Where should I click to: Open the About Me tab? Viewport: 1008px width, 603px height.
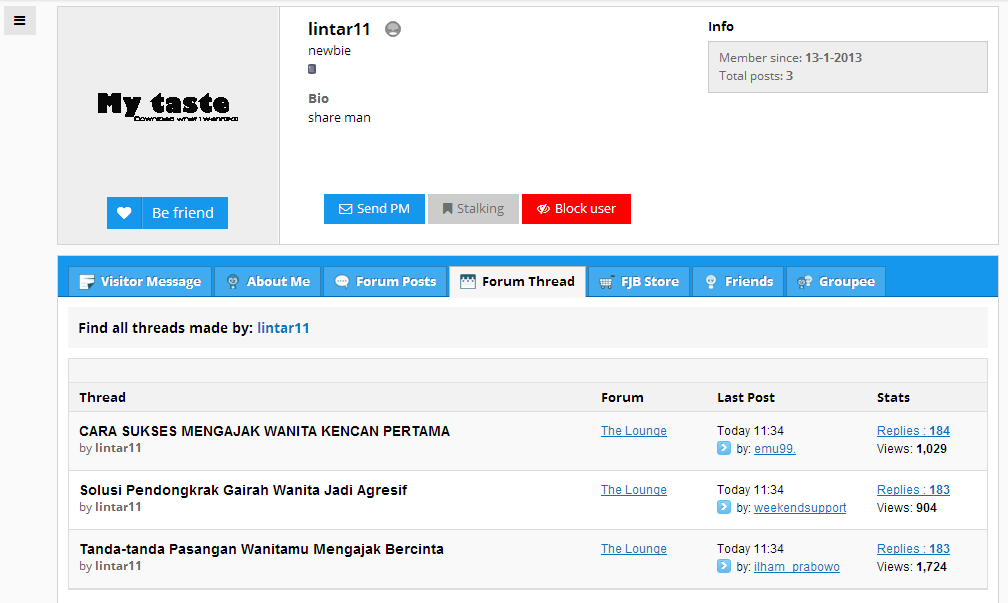pyautogui.click(x=269, y=282)
